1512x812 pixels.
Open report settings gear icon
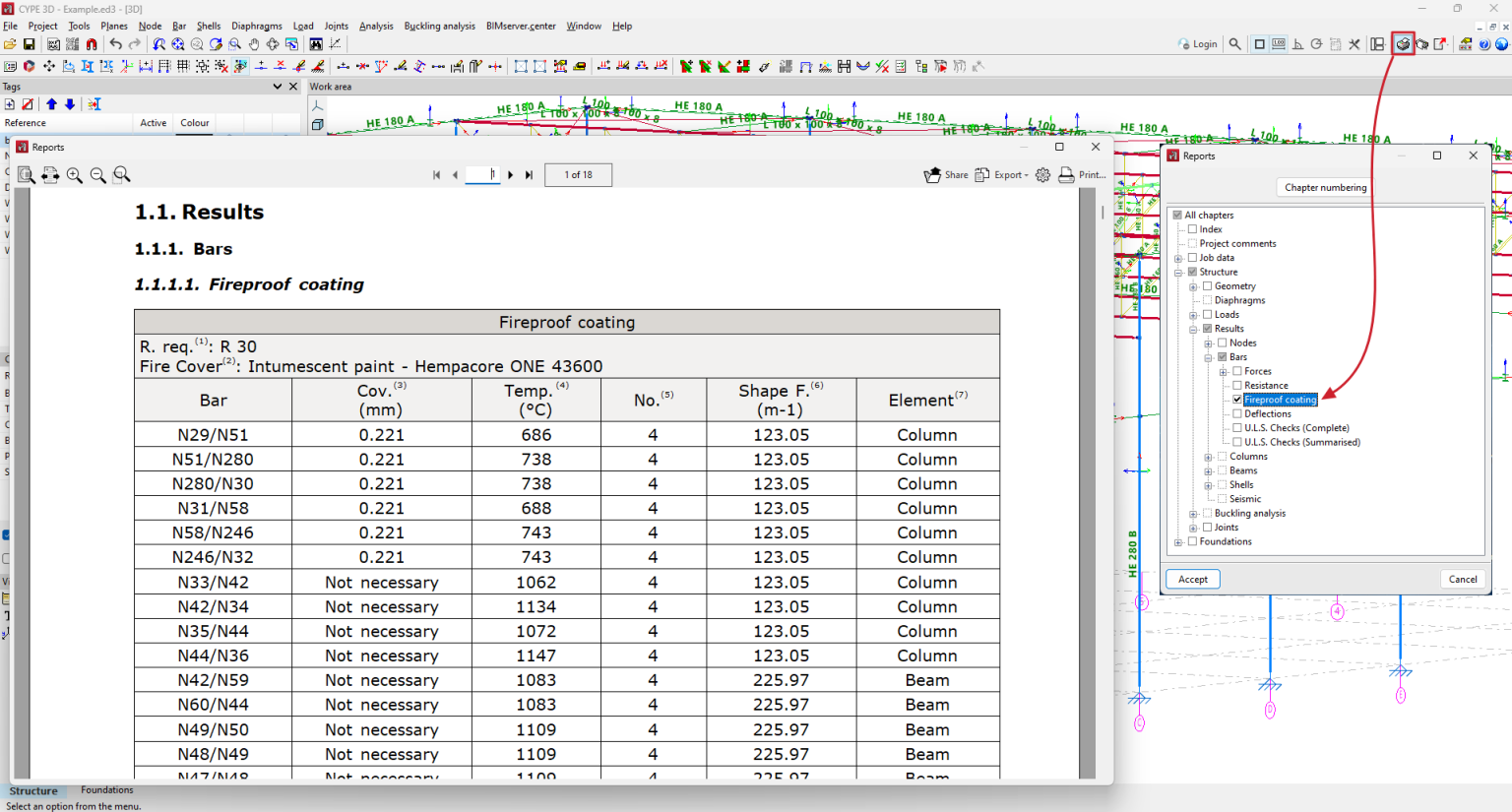(1042, 175)
